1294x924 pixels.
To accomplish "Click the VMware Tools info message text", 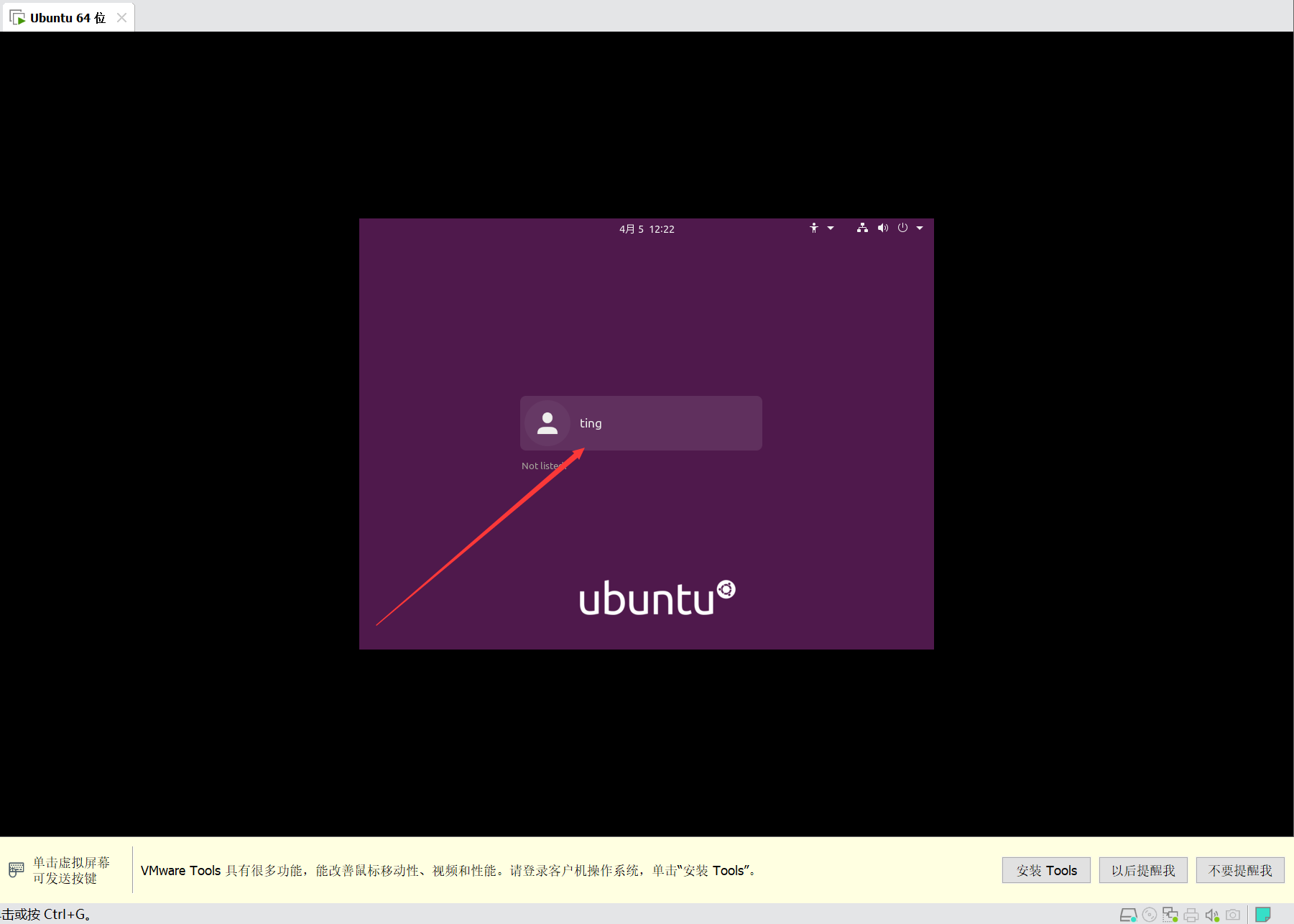I will (448, 870).
